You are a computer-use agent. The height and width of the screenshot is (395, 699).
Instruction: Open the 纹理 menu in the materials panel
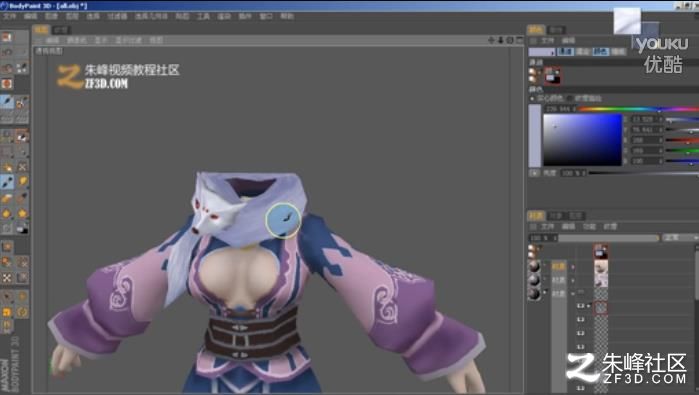click(610, 226)
